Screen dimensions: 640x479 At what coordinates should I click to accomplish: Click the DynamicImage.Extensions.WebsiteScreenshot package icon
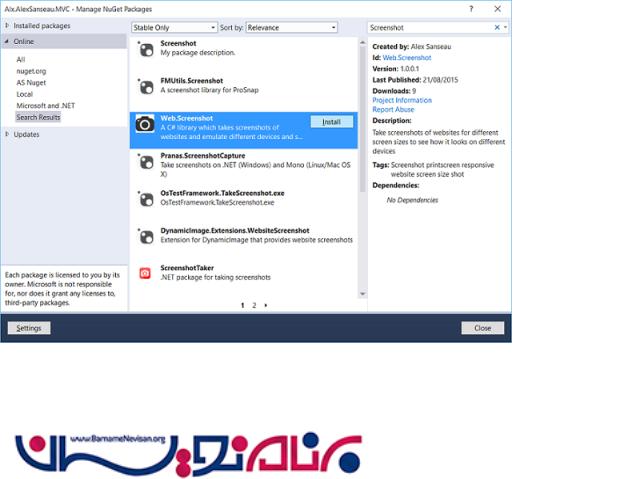(x=146, y=237)
